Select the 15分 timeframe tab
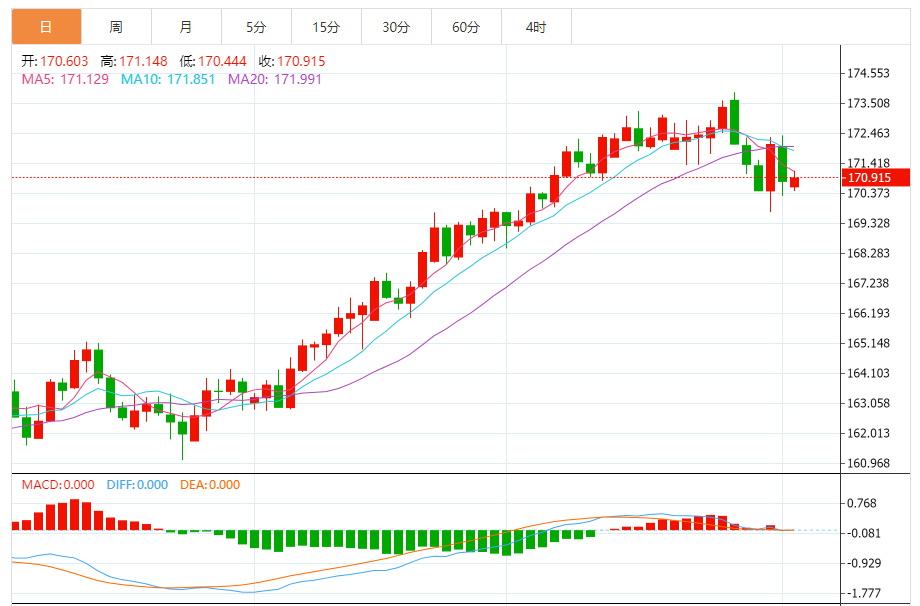This screenshot has height=606, width=920. pos(326,27)
